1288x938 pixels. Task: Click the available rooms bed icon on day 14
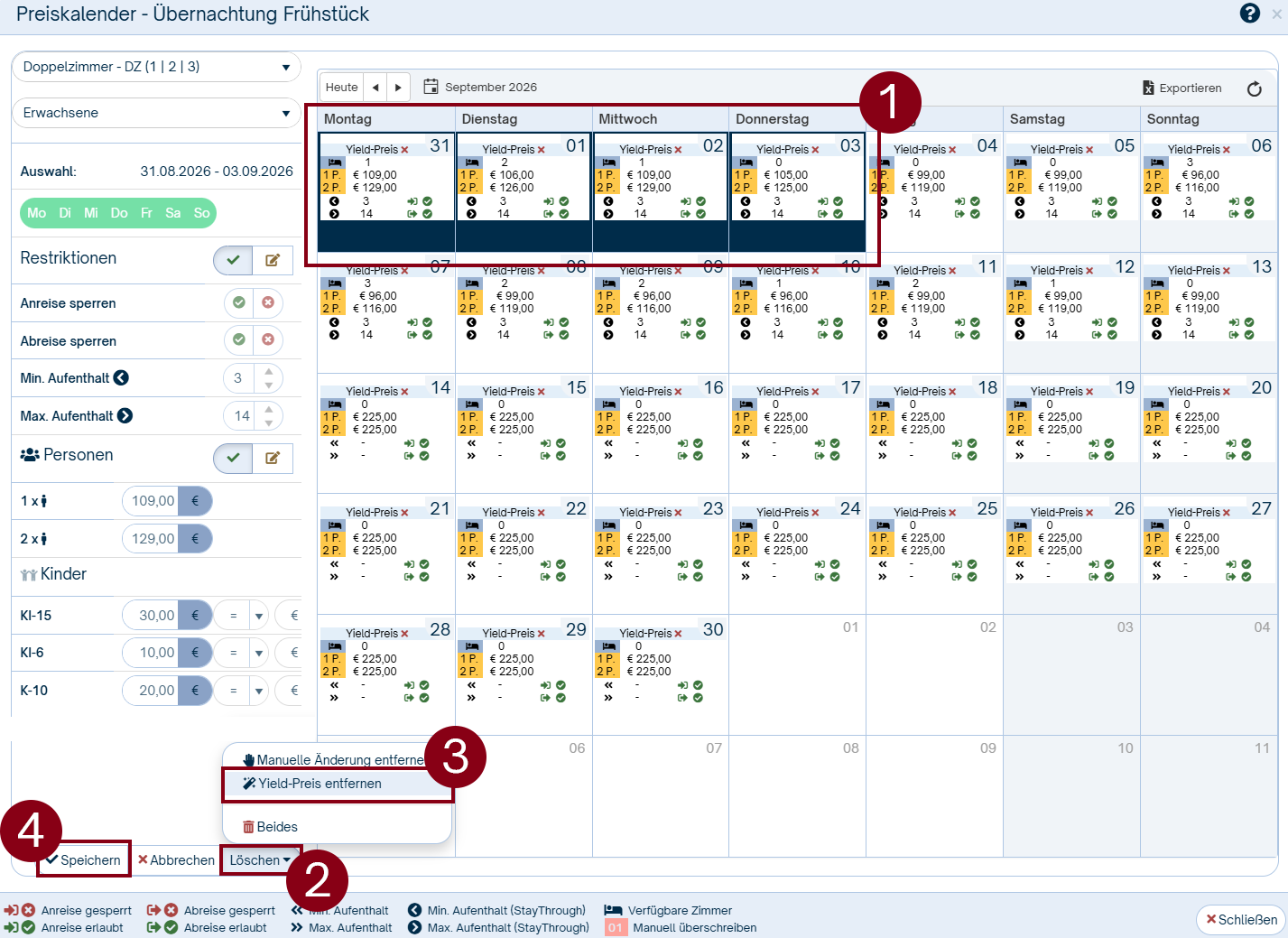point(334,404)
